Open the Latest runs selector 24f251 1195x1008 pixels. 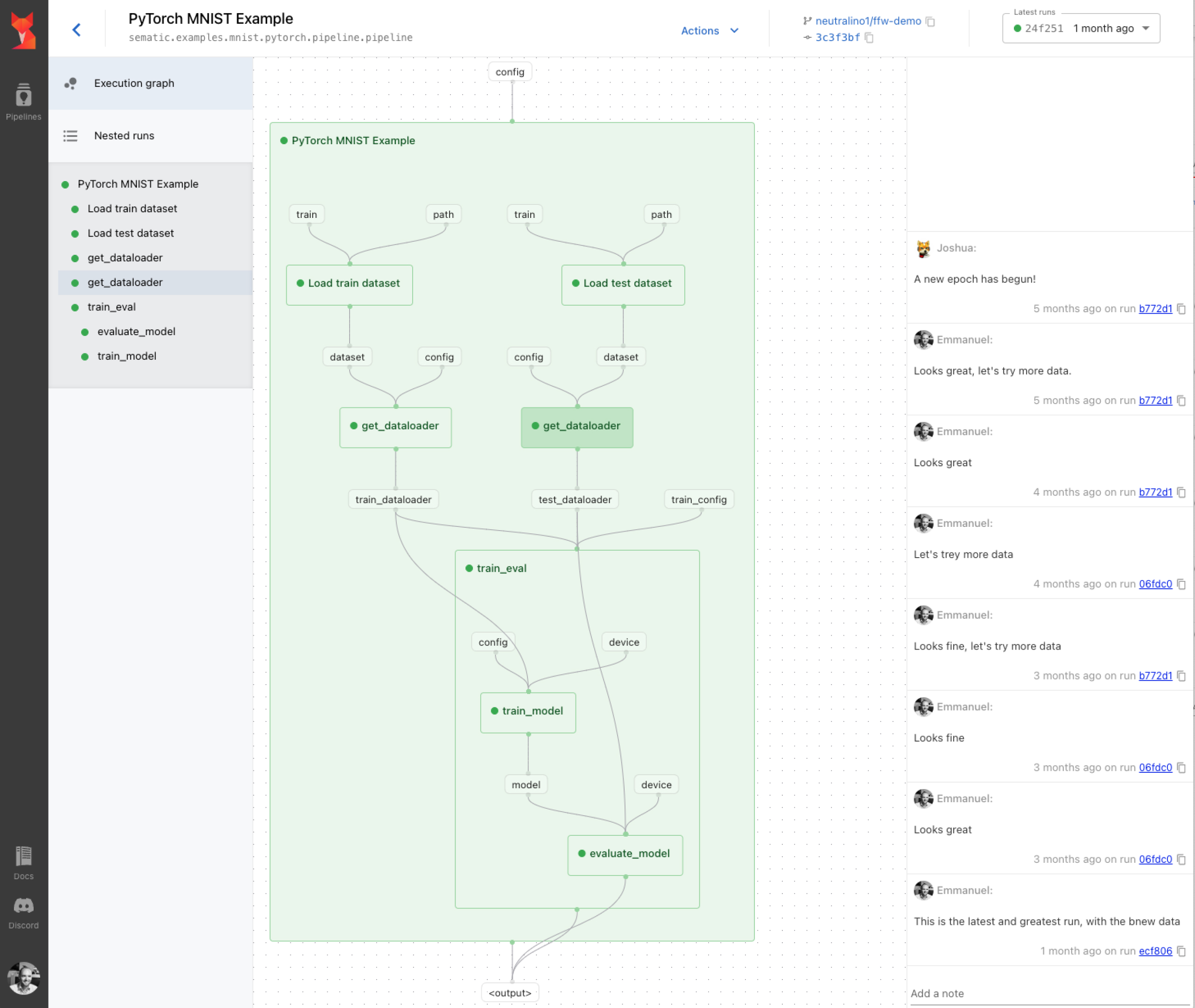(x=1081, y=28)
